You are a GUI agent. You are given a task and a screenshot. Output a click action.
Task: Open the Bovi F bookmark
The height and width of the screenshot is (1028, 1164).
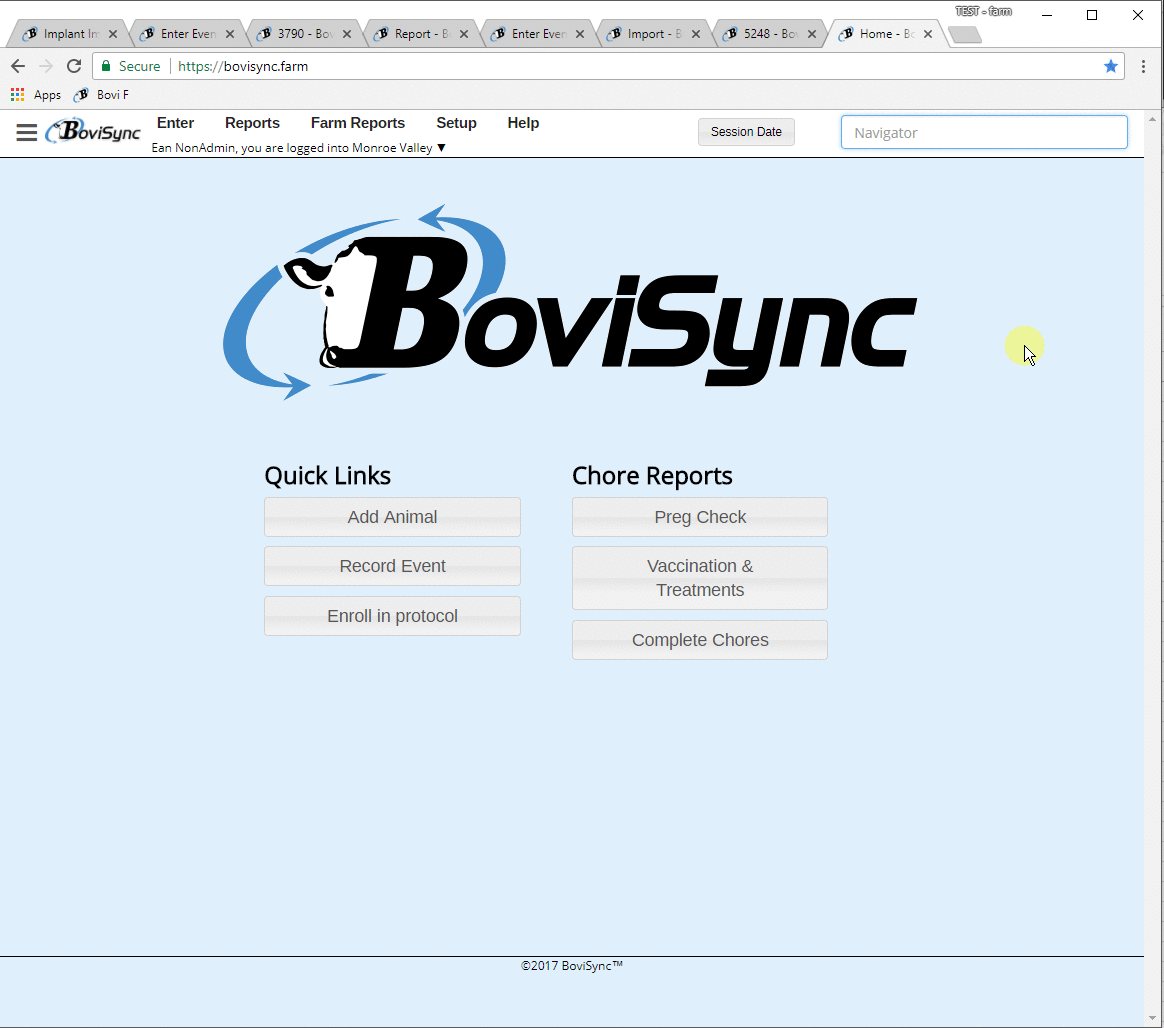[x=102, y=95]
